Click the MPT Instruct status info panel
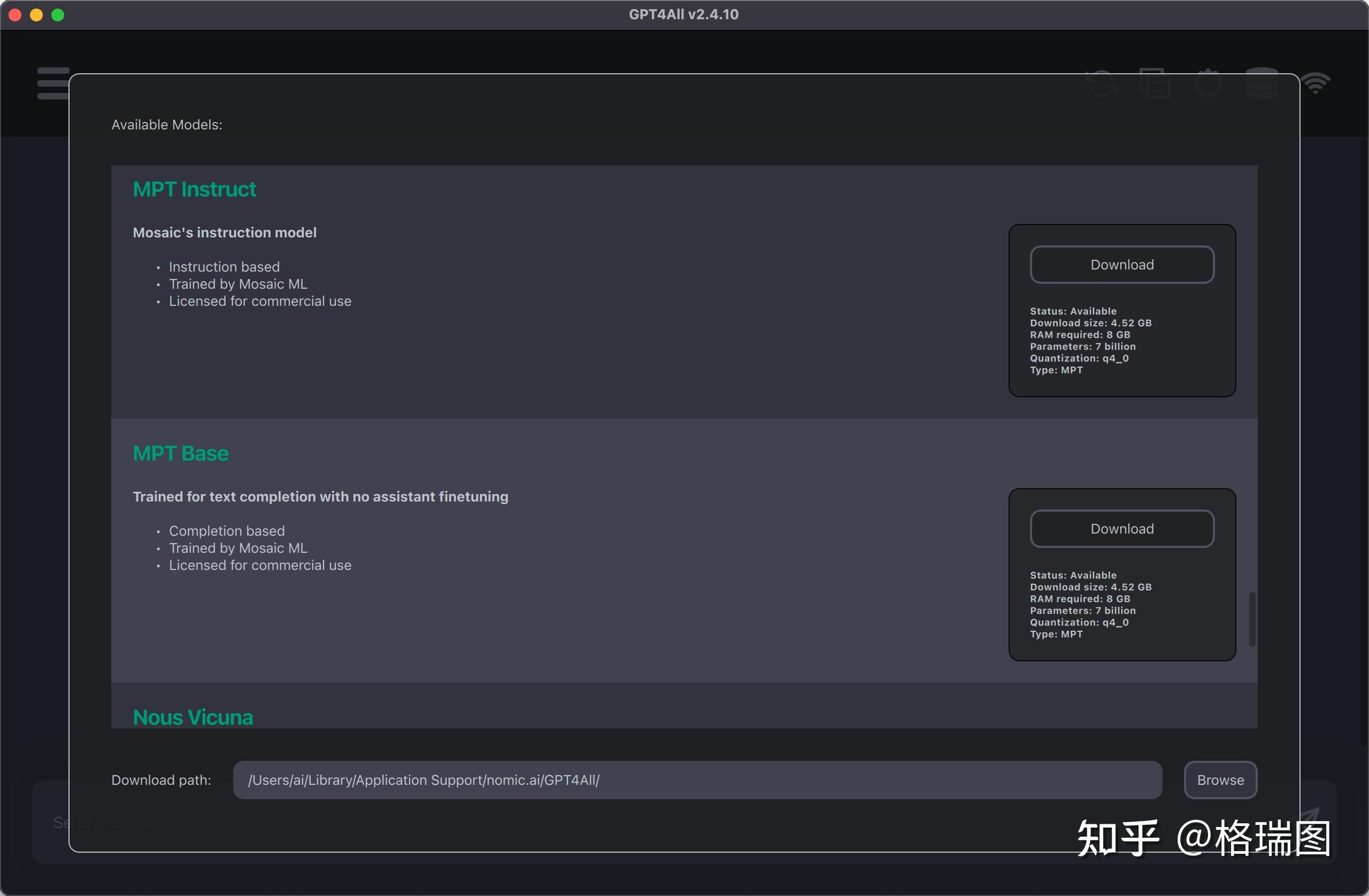Screen dimensions: 1369x896 [x=1121, y=341]
